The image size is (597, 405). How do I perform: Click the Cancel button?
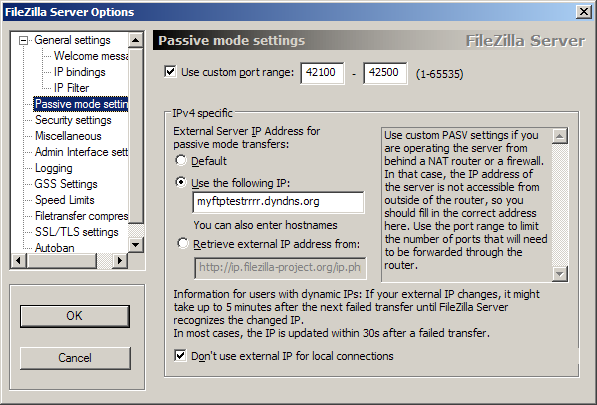pos(75,358)
